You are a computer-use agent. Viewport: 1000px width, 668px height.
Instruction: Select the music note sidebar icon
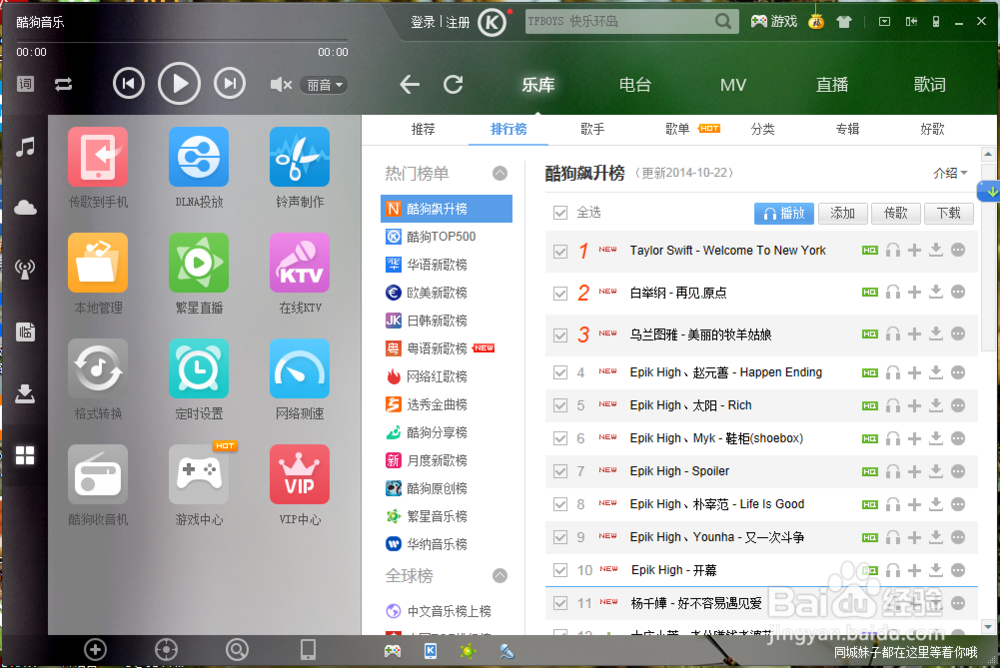[x=25, y=147]
